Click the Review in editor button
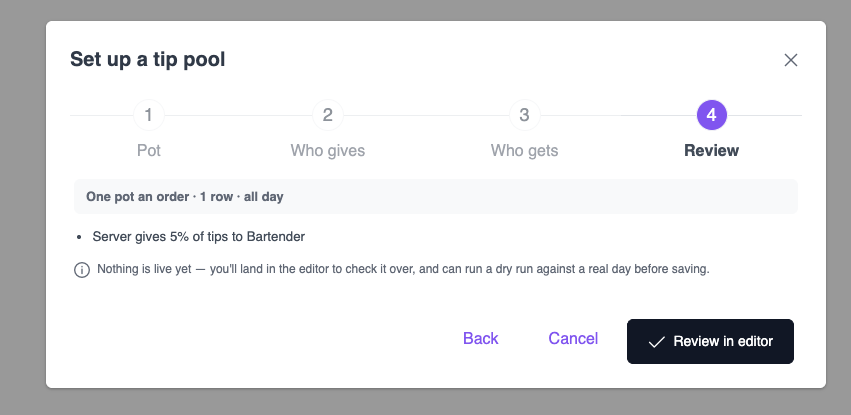The width and height of the screenshot is (851, 415). click(710, 341)
